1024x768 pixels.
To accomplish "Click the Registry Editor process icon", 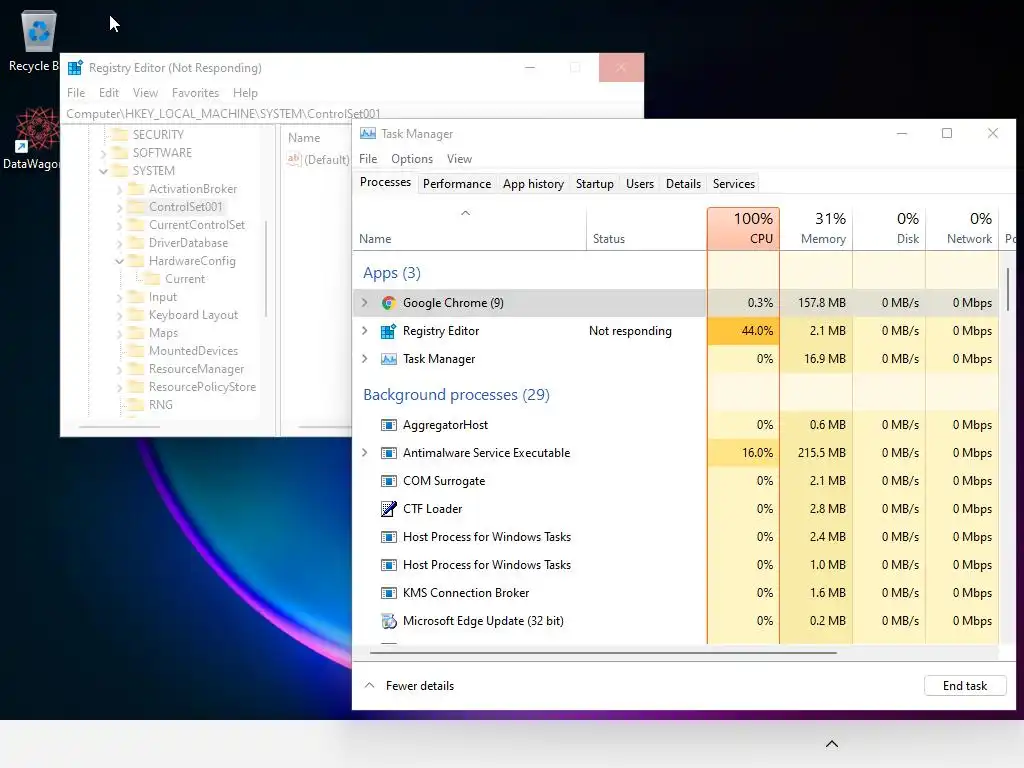I will click(389, 331).
